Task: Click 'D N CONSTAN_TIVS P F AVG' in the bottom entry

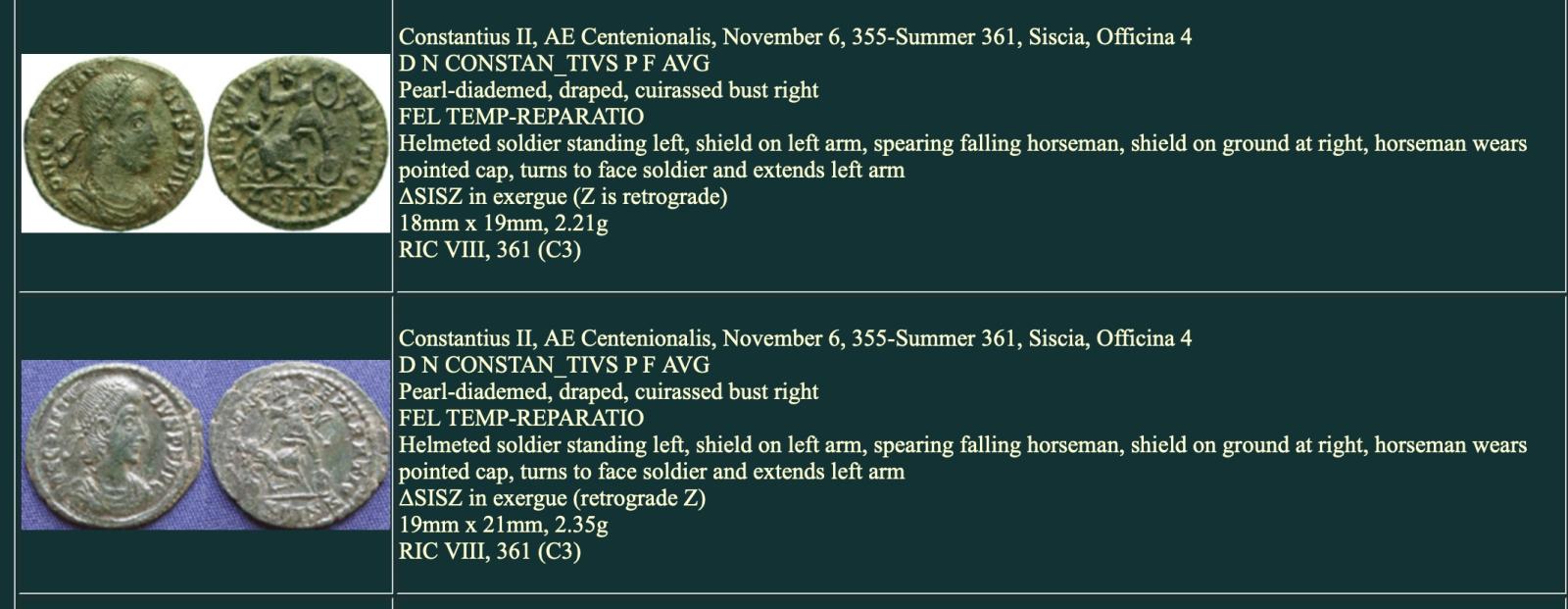Action: [x=554, y=365]
